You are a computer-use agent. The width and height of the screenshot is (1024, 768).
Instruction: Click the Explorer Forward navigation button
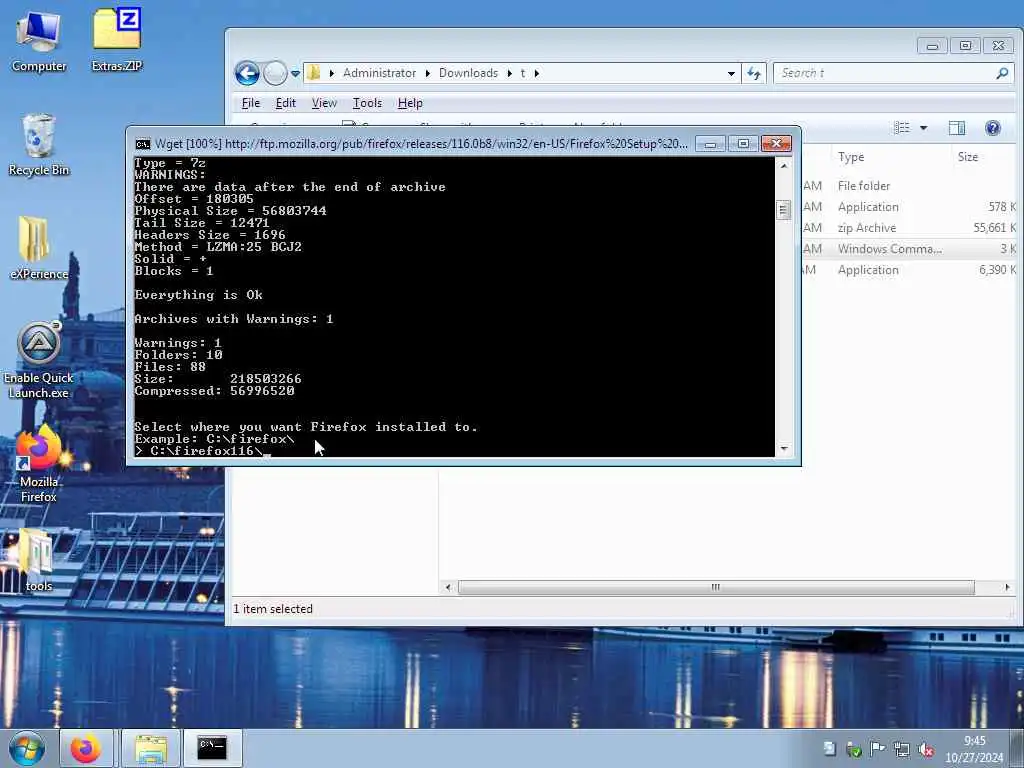click(x=275, y=73)
